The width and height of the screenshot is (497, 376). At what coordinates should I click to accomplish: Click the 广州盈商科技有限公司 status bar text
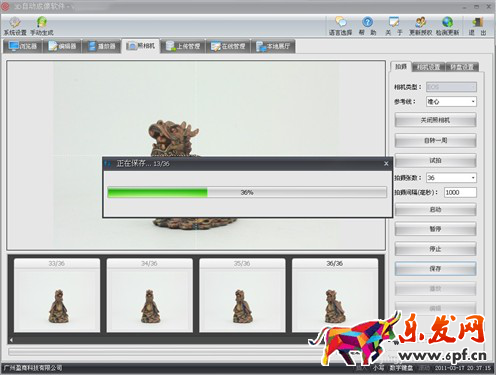tap(33, 368)
